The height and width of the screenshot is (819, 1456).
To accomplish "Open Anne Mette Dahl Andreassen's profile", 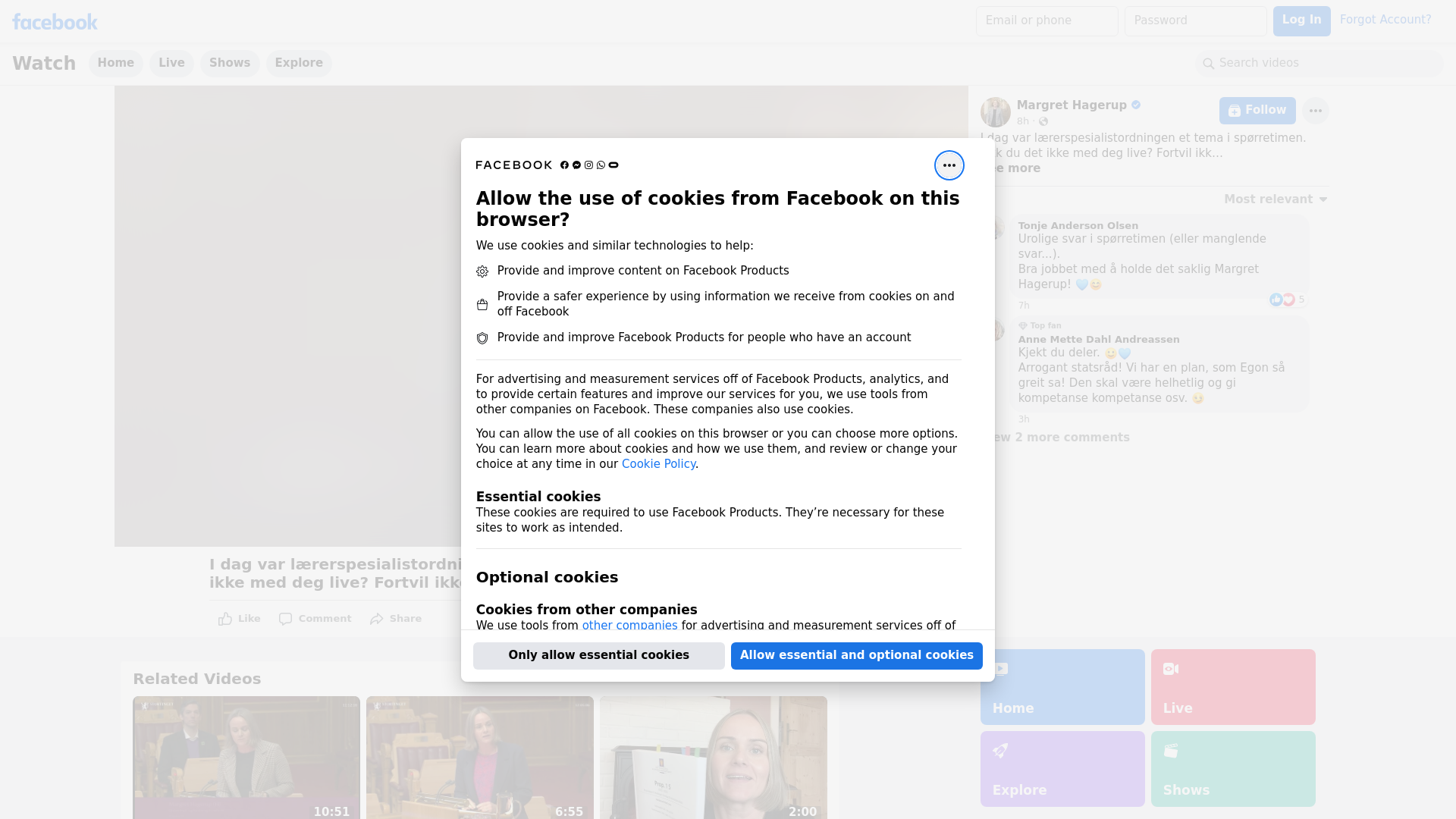I will [1099, 340].
